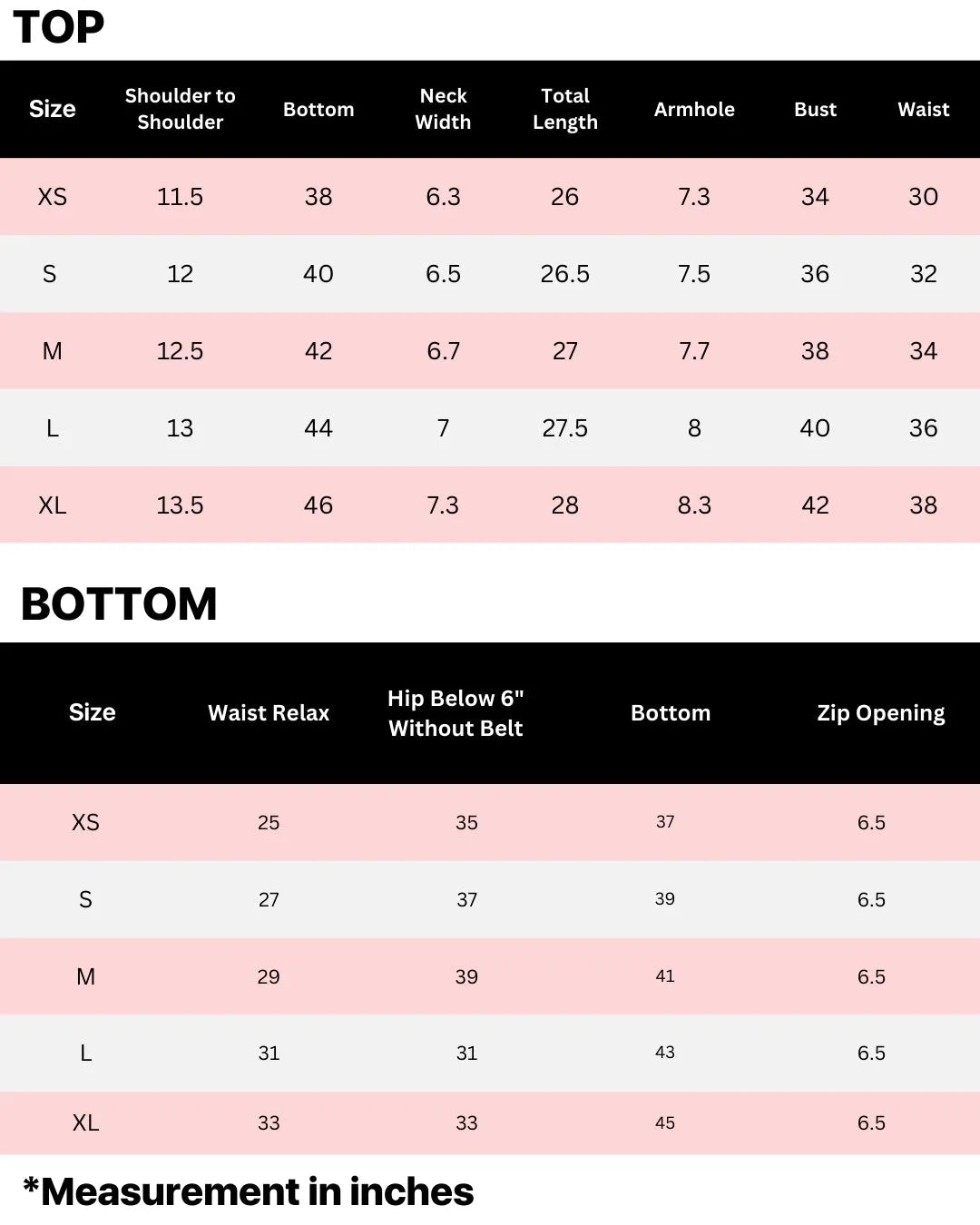The height and width of the screenshot is (1225, 980).
Task: Click the Hip Below 6" Without Belt header
Action: tap(456, 713)
